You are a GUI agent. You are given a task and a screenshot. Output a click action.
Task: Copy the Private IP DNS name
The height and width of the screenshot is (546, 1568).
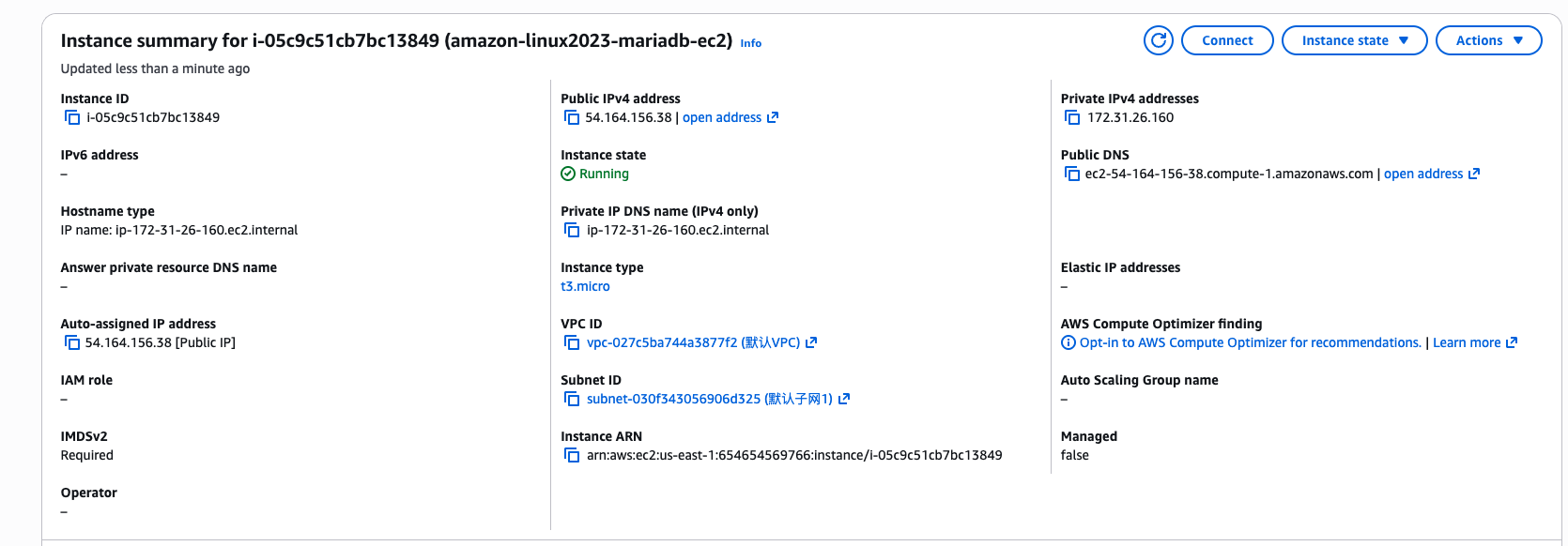572,230
